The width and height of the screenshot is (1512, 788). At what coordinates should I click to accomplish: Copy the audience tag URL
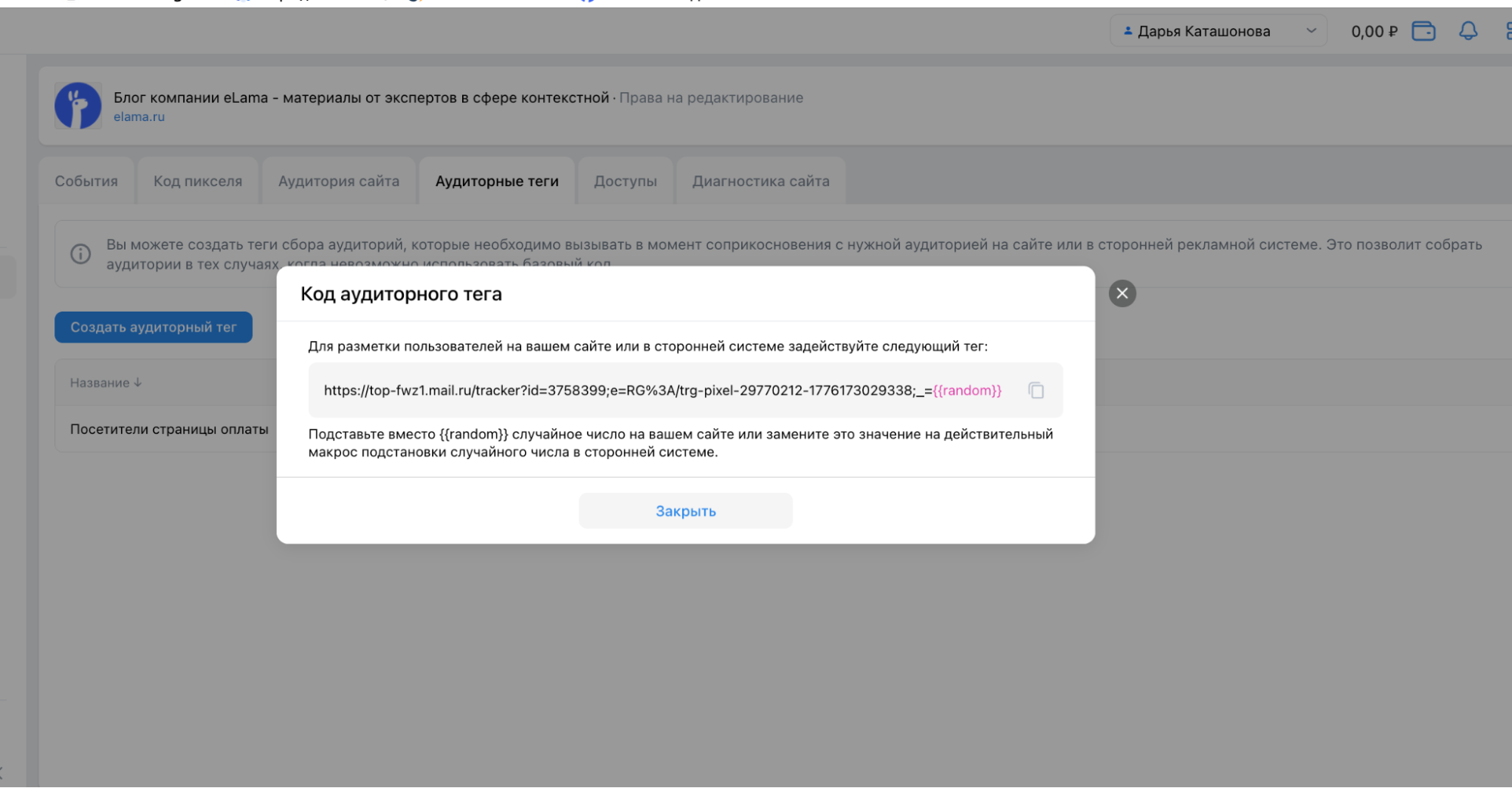click(1035, 390)
